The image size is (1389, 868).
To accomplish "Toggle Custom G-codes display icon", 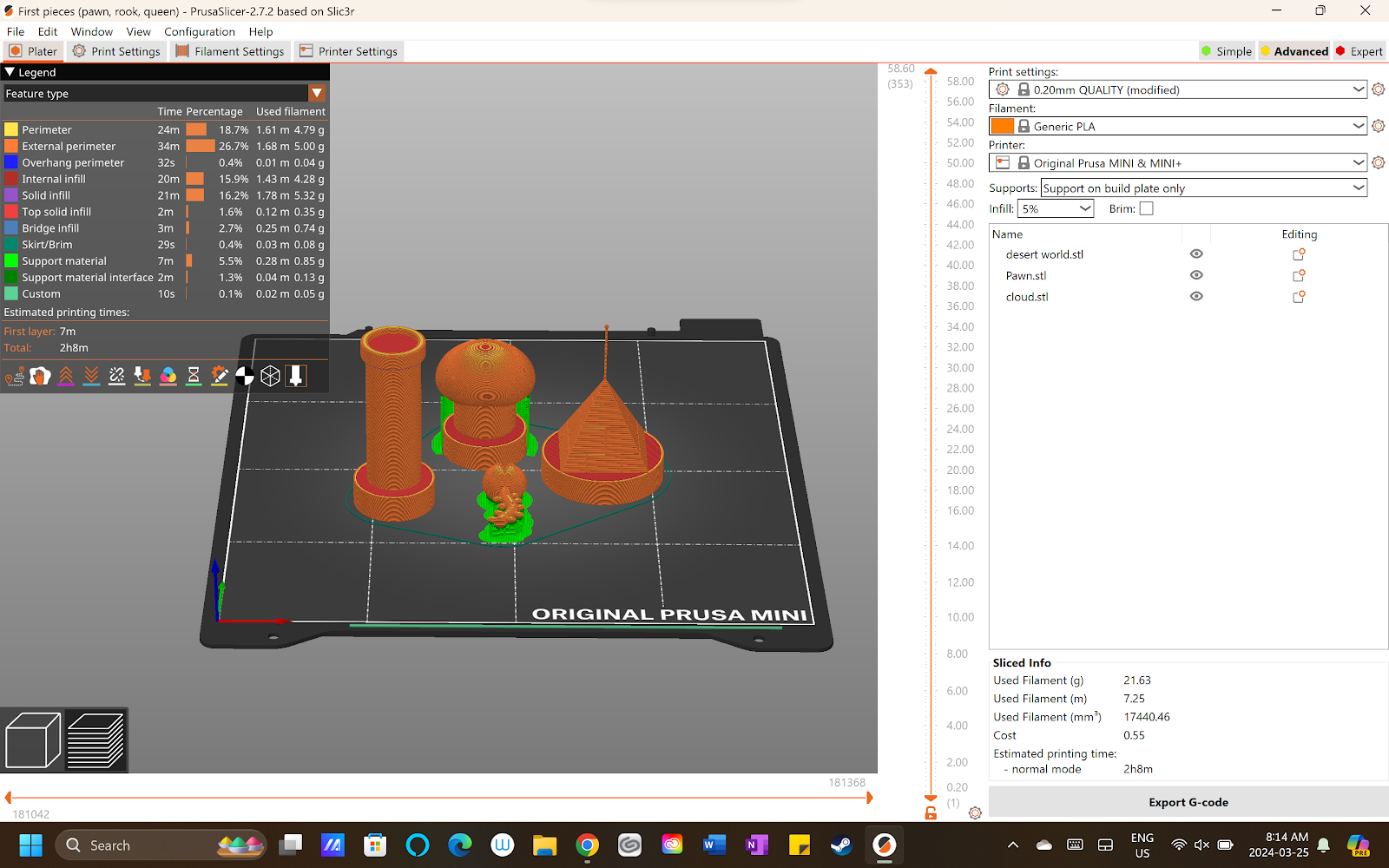I will tap(220, 376).
